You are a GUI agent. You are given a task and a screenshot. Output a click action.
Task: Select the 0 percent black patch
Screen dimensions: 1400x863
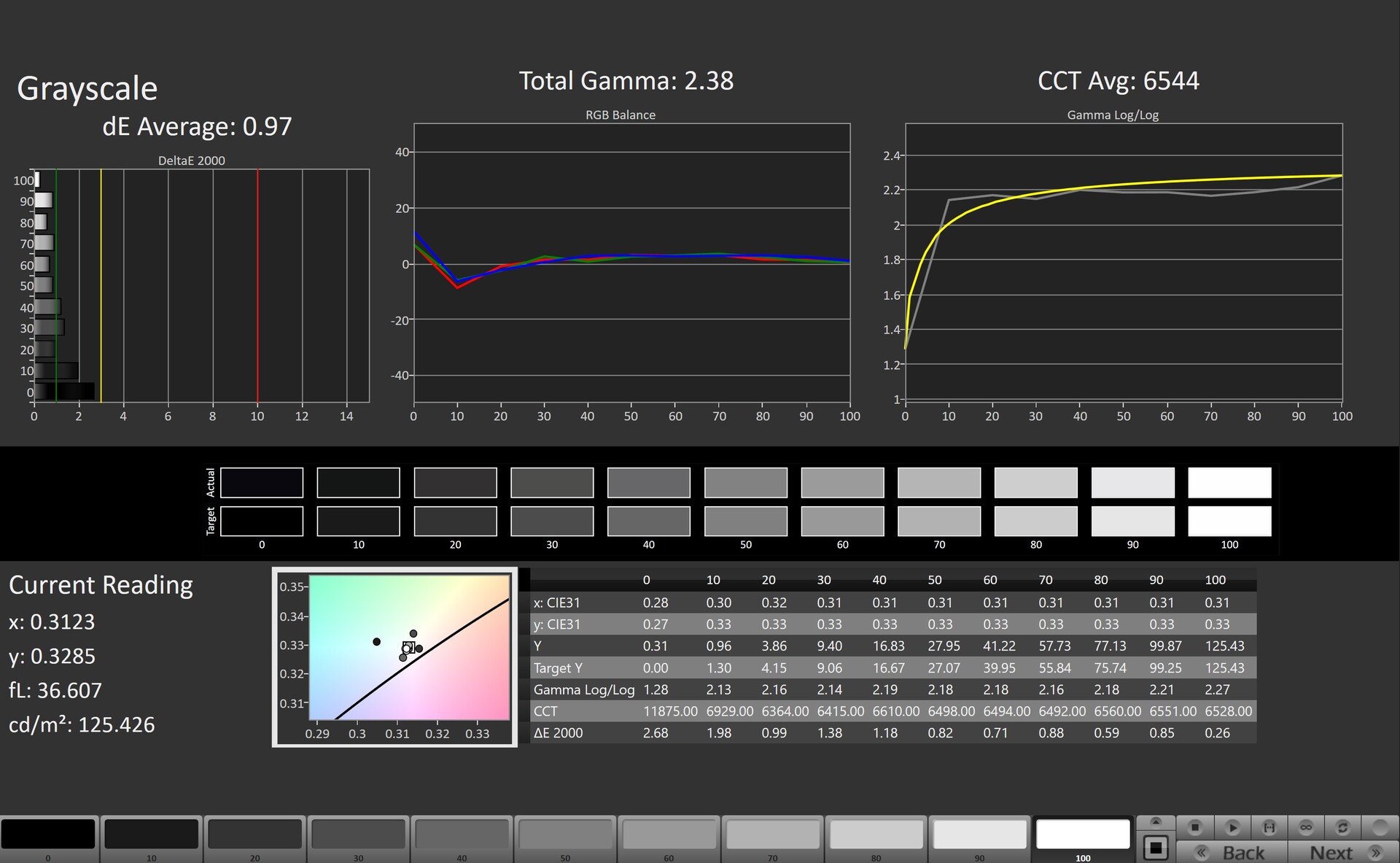click(x=48, y=834)
